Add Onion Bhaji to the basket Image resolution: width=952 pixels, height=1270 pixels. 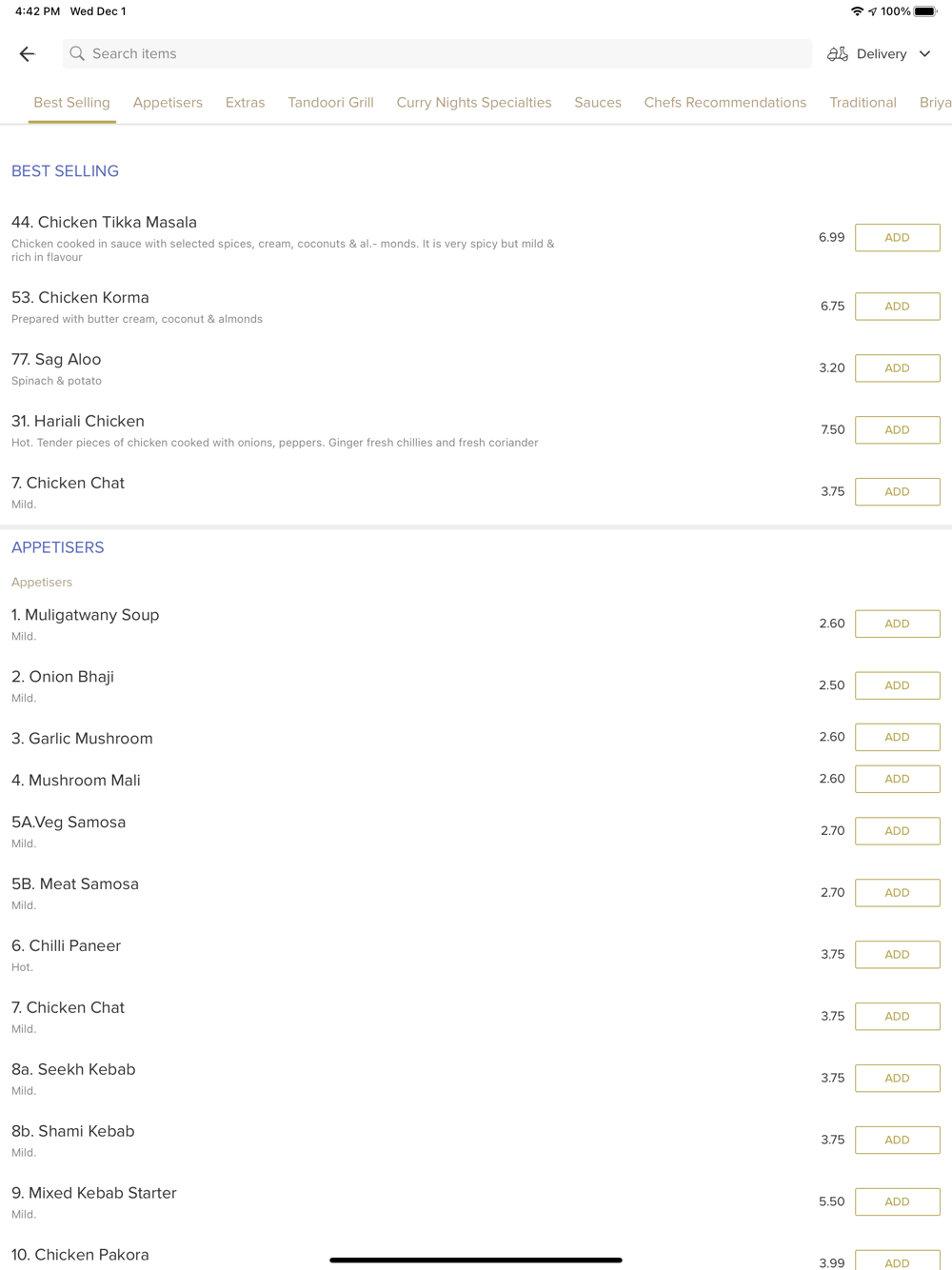tap(898, 685)
